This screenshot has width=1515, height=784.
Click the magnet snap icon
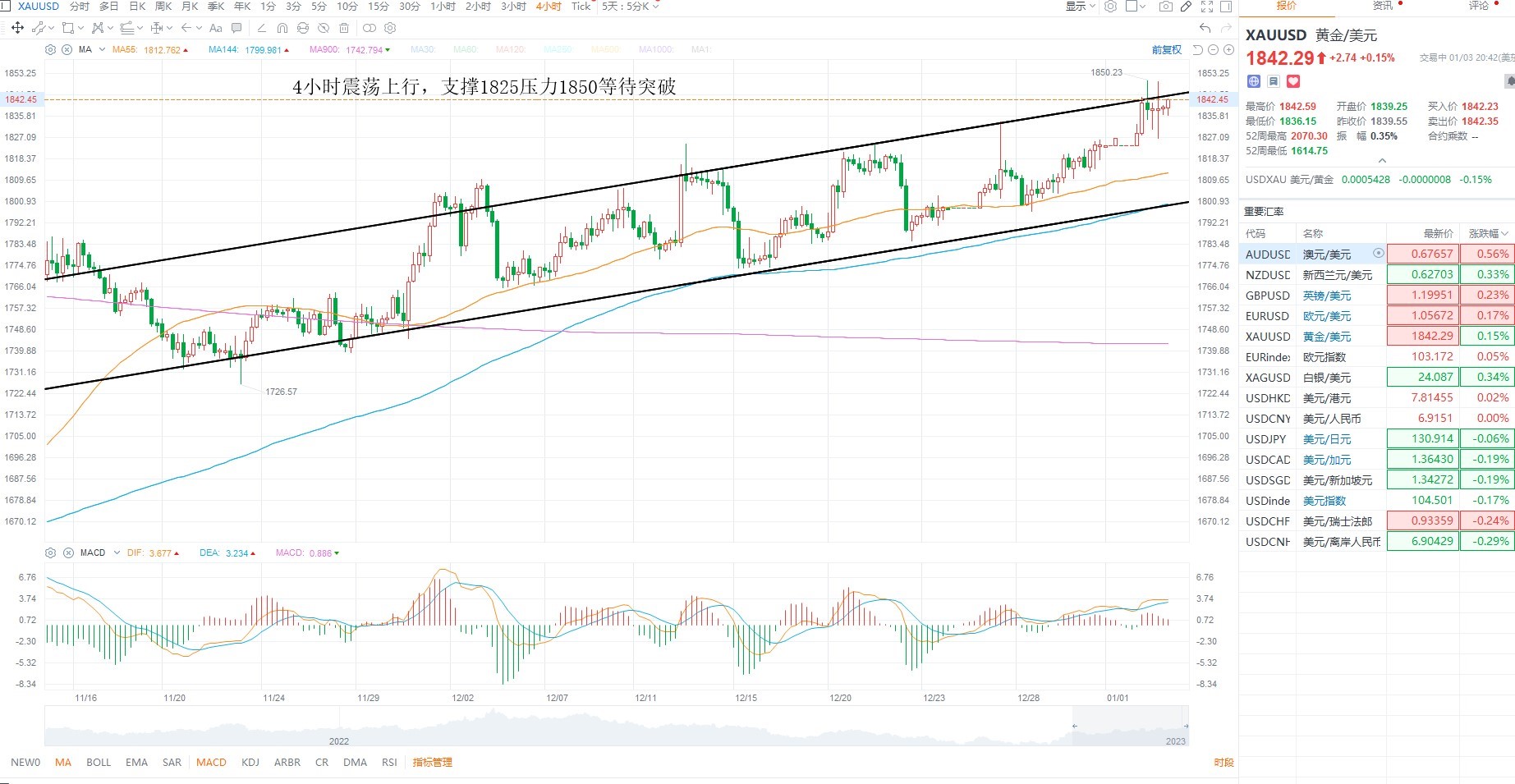pos(282,28)
